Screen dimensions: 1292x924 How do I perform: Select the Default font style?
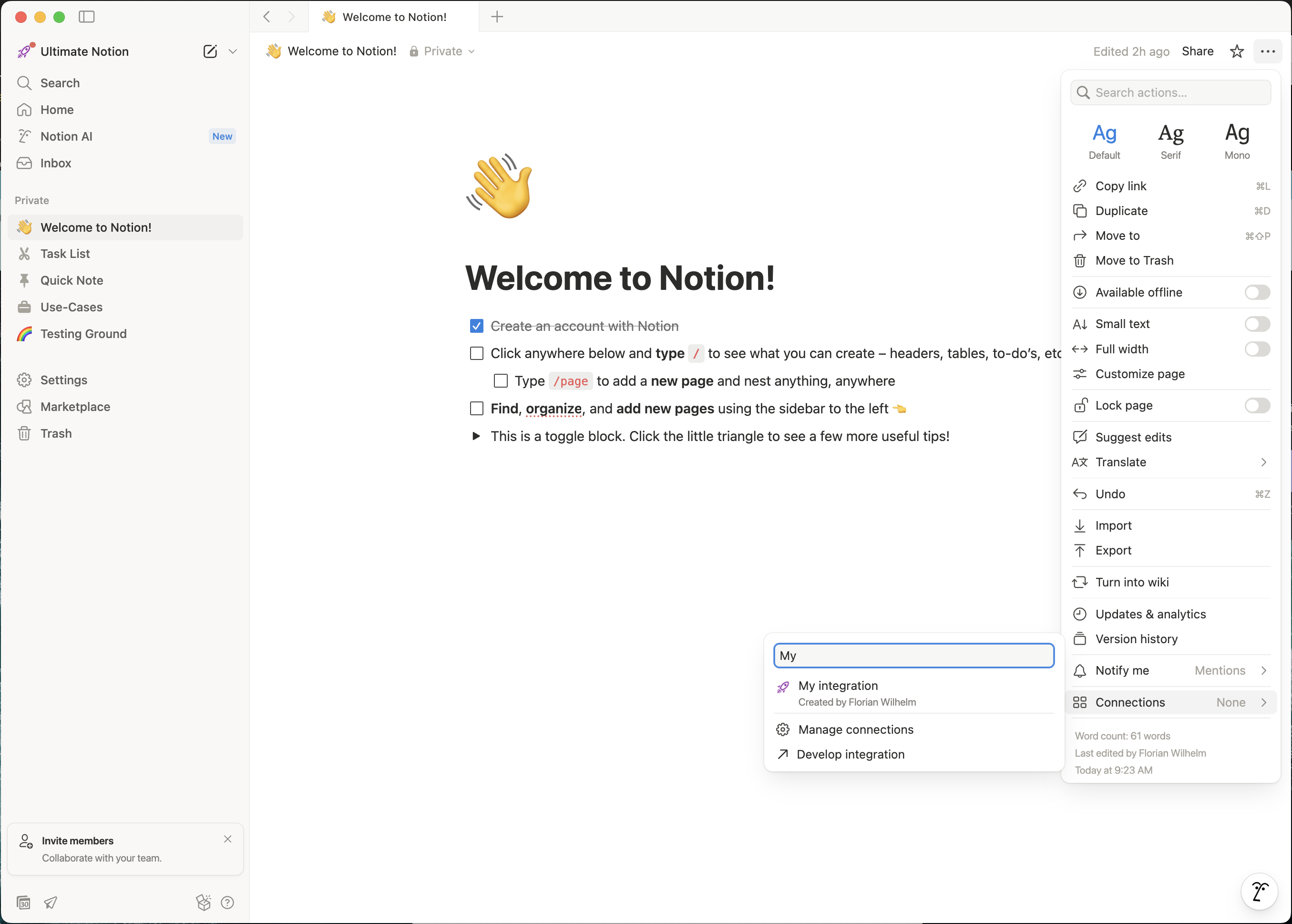[x=1104, y=141]
